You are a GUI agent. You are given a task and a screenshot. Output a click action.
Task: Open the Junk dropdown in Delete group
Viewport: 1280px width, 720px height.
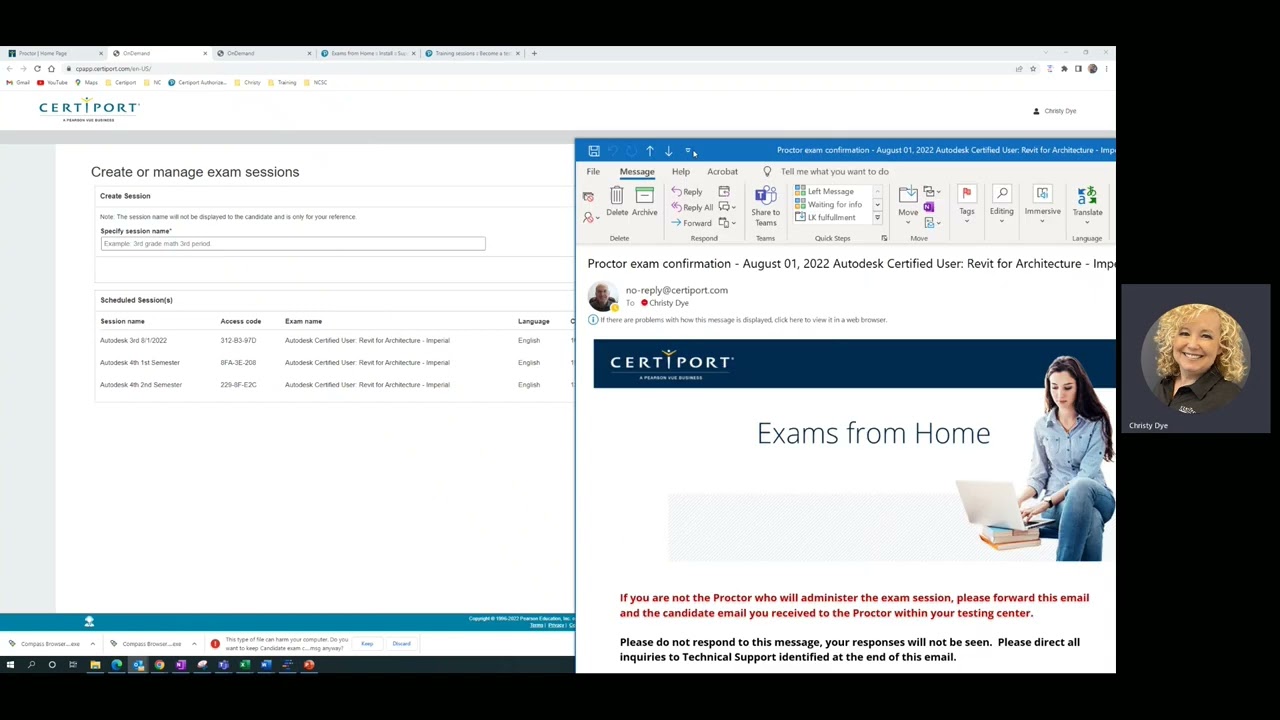[x=591, y=217]
